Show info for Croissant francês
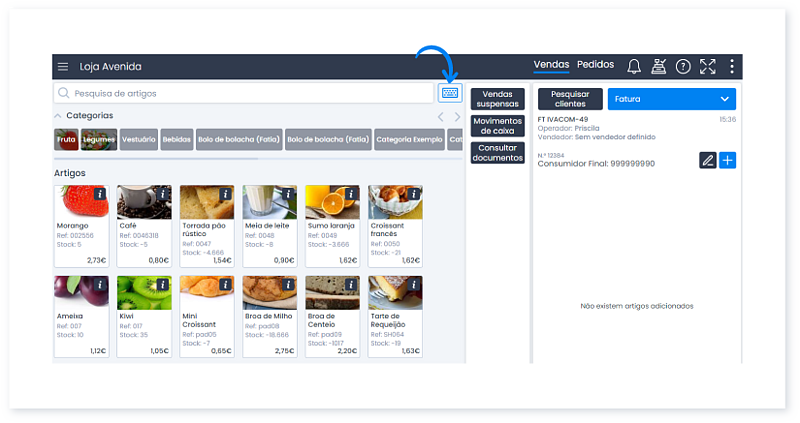800x423 pixels. (414, 194)
